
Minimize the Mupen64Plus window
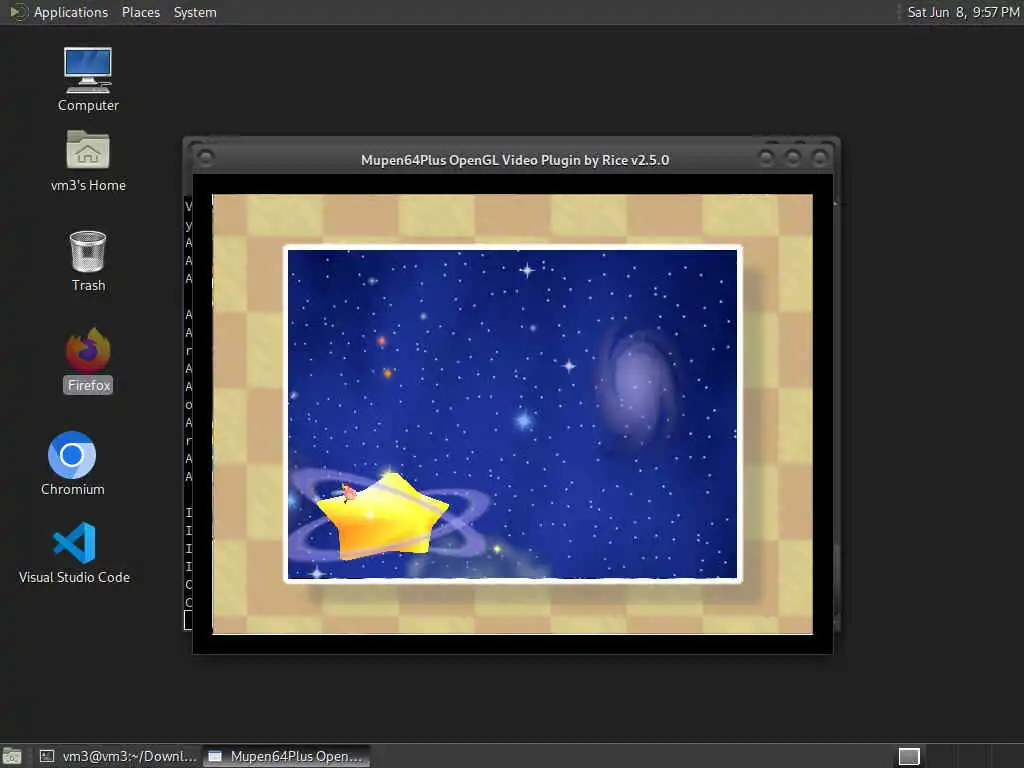click(x=766, y=157)
